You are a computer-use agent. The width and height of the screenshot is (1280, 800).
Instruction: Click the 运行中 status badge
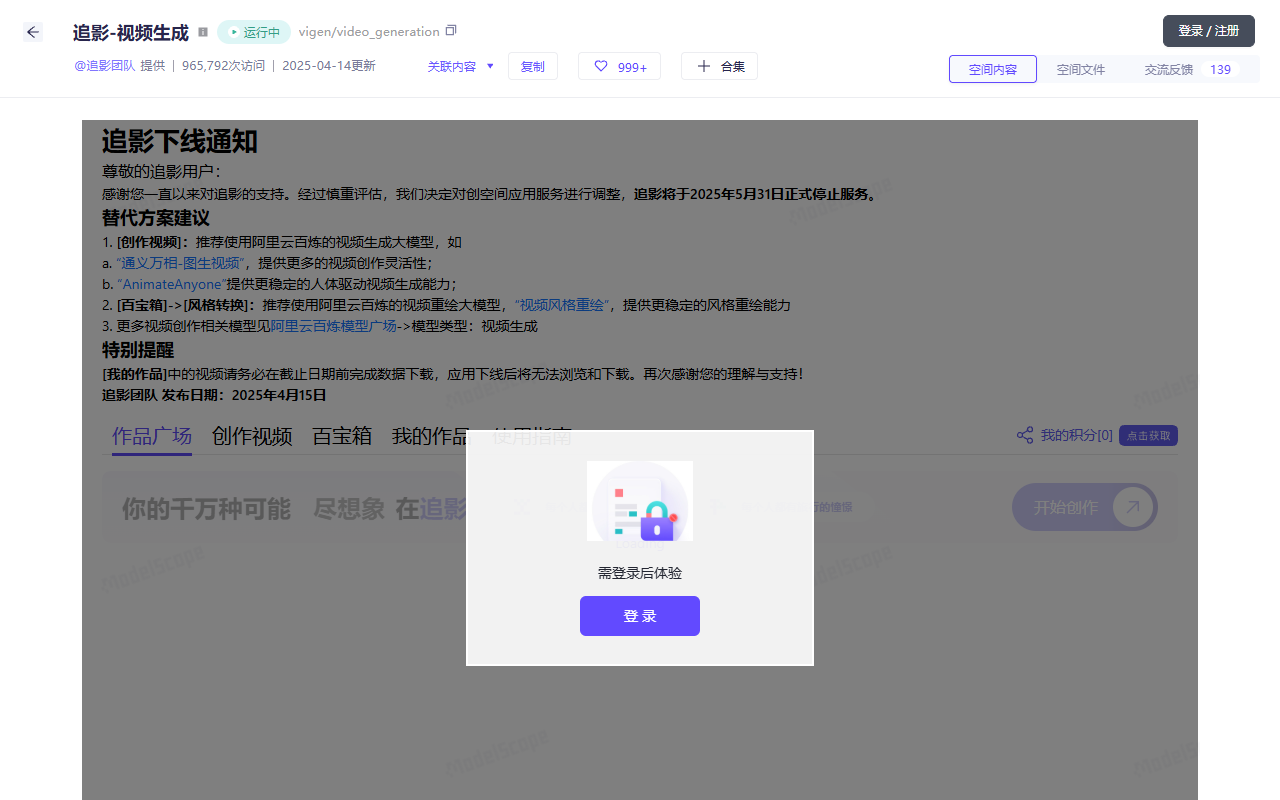pyautogui.click(x=254, y=32)
